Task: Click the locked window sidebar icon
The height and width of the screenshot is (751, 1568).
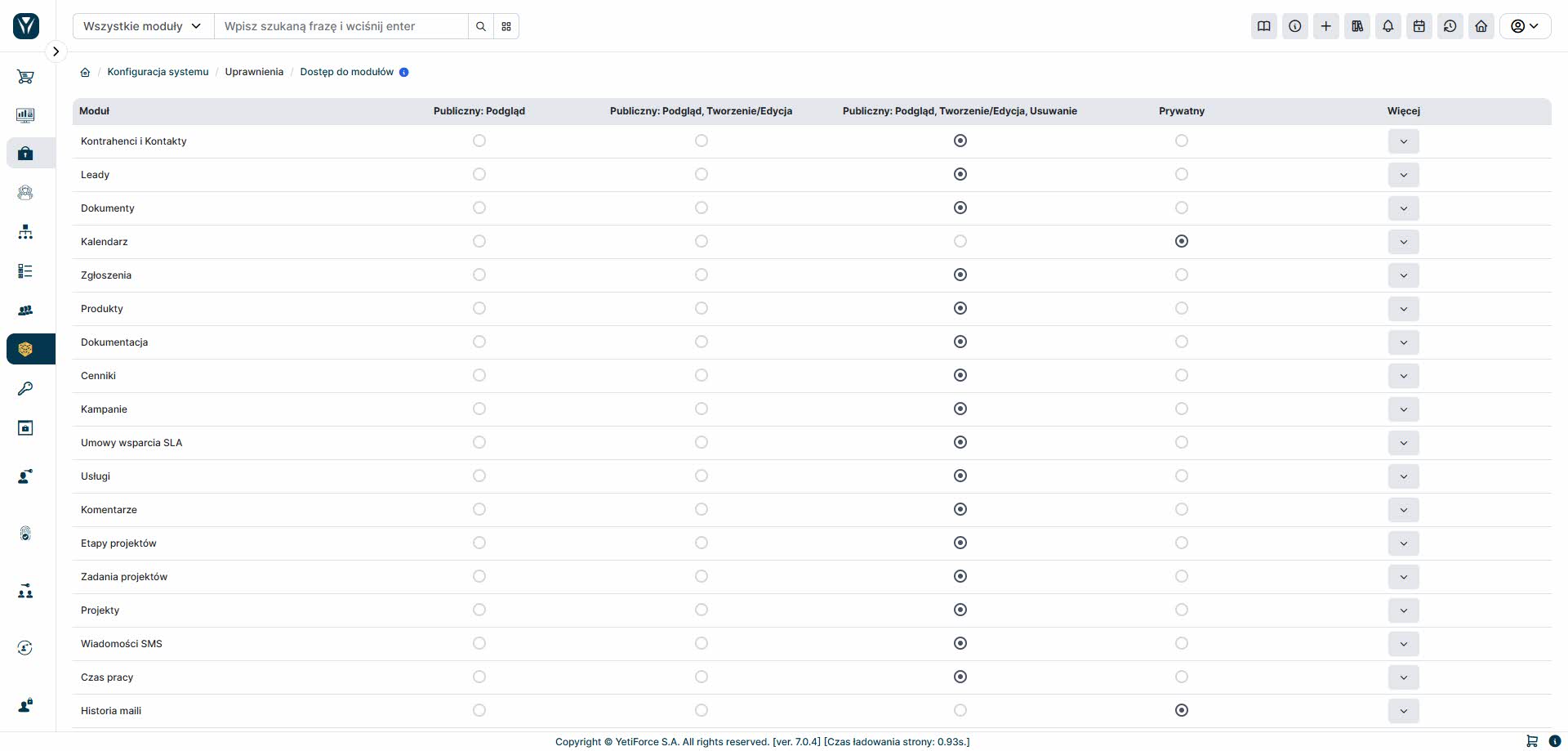Action: click(x=25, y=427)
